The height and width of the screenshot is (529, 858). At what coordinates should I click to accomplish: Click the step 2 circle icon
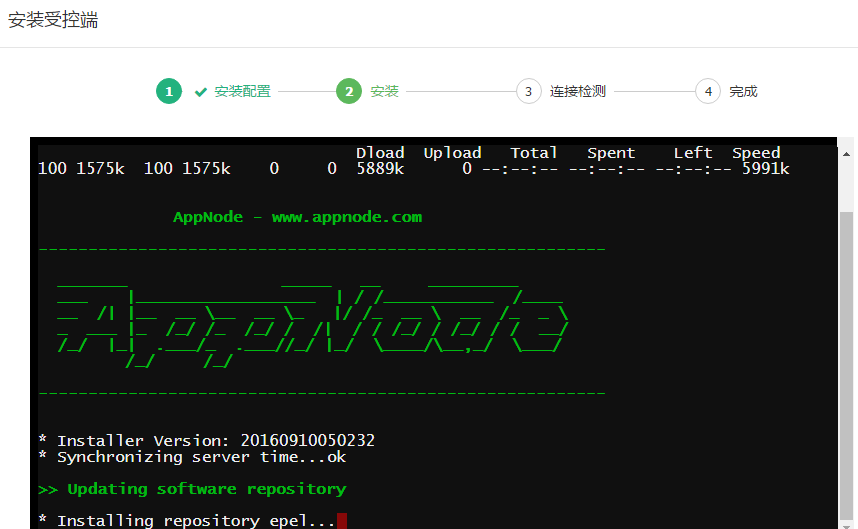pos(349,91)
